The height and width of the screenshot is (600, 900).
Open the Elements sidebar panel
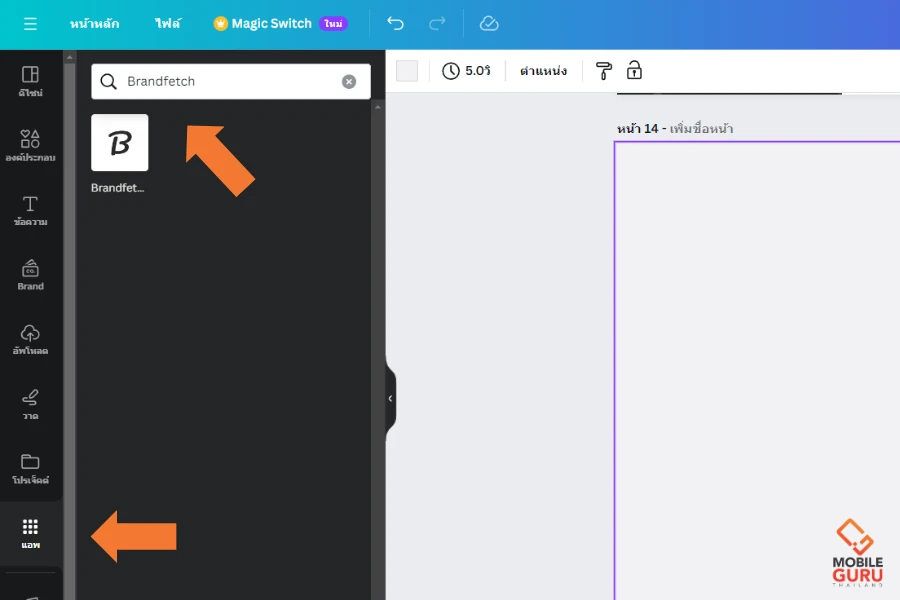point(30,146)
